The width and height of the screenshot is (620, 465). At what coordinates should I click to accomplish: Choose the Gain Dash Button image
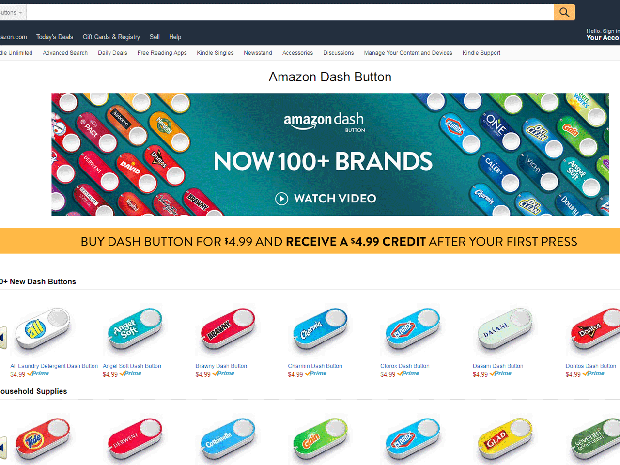(x=320, y=439)
